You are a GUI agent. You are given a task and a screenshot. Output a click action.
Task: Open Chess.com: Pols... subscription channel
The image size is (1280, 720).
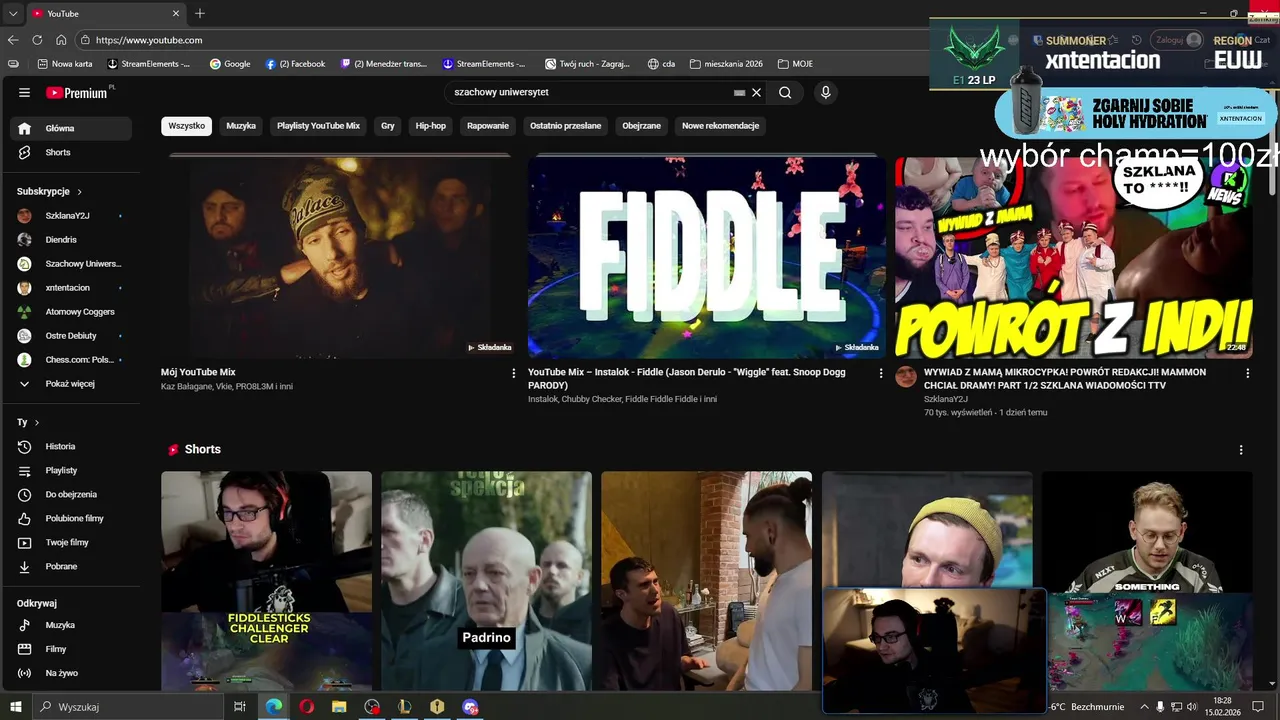(71, 359)
